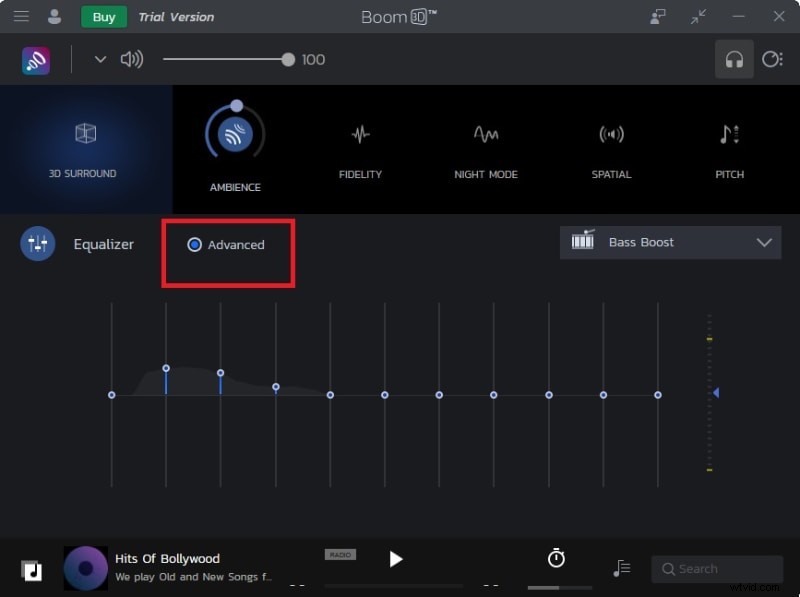Click the Equalizer icon beside its label
The width and height of the screenshot is (800, 597).
point(37,243)
